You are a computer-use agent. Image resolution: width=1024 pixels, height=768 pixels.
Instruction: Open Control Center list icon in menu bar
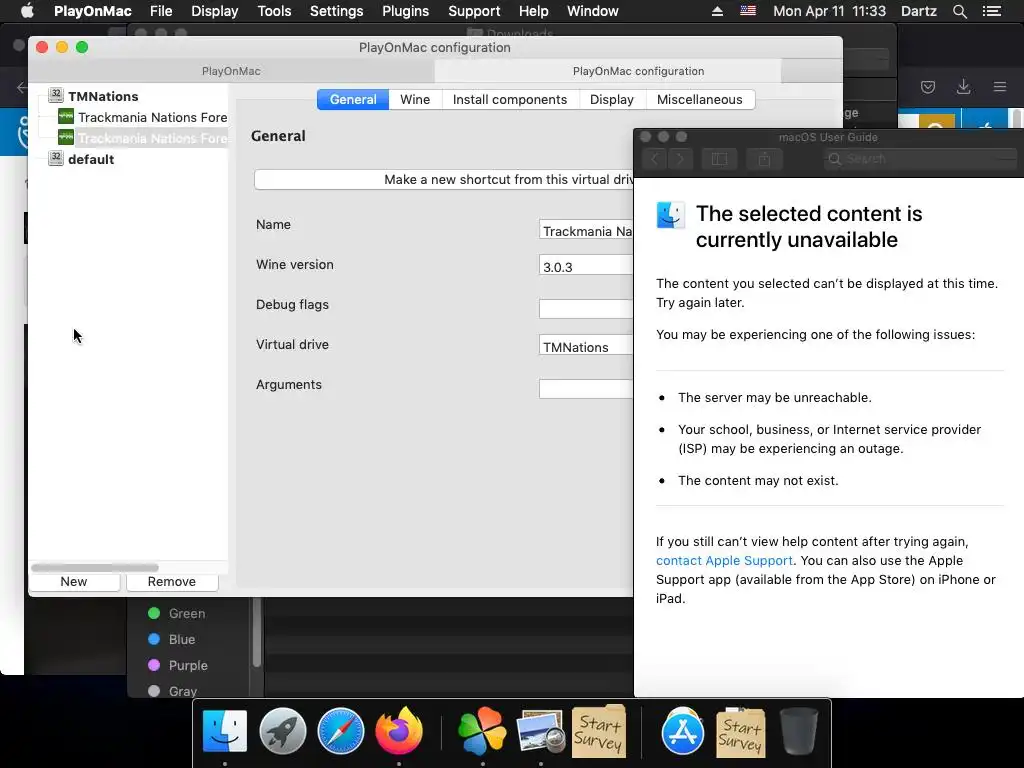(x=991, y=11)
